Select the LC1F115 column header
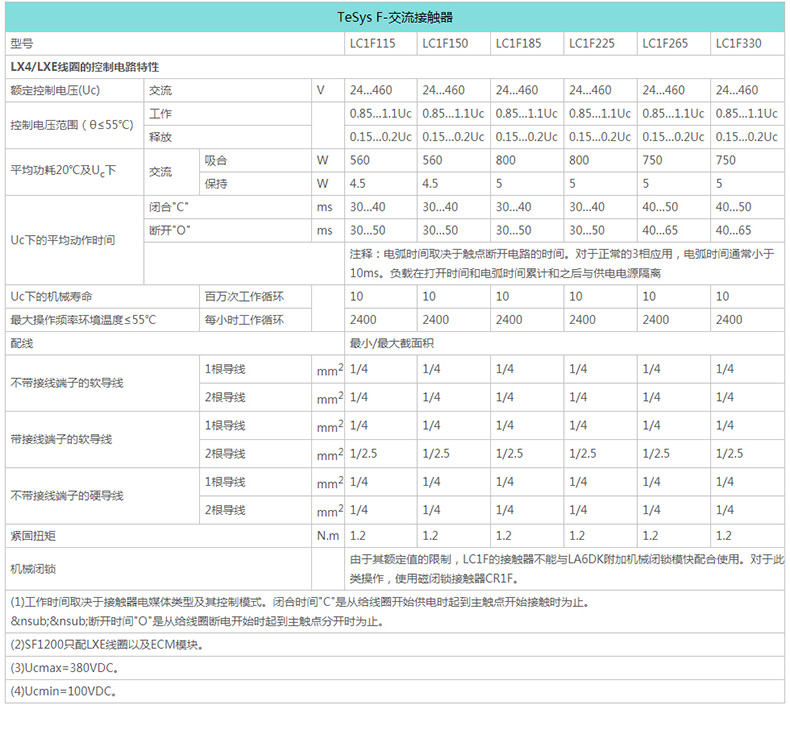Image resolution: width=790 pixels, height=730 pixels. point(371,43)
